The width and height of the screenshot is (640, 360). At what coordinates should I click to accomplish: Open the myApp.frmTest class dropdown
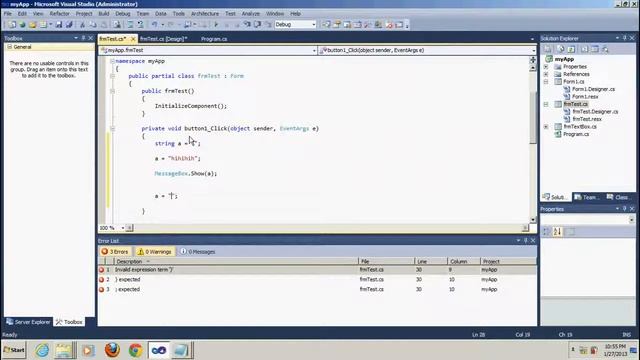click(314, 50)
